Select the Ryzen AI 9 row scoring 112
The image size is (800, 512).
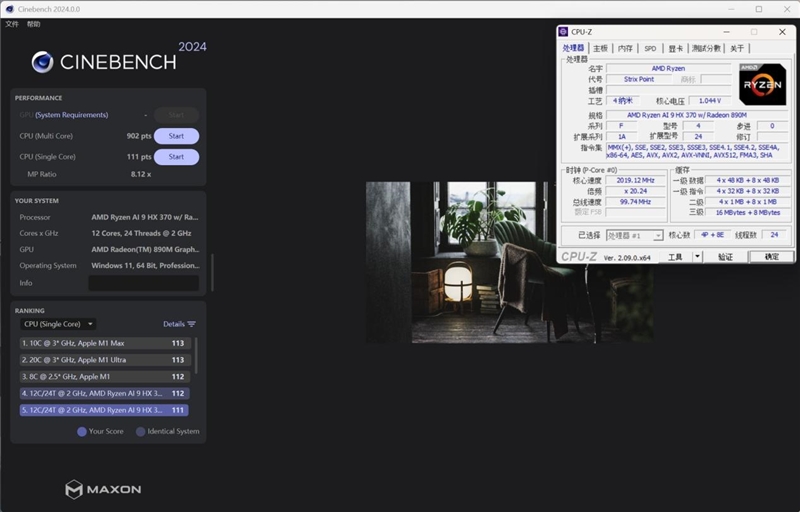point(105,393)
